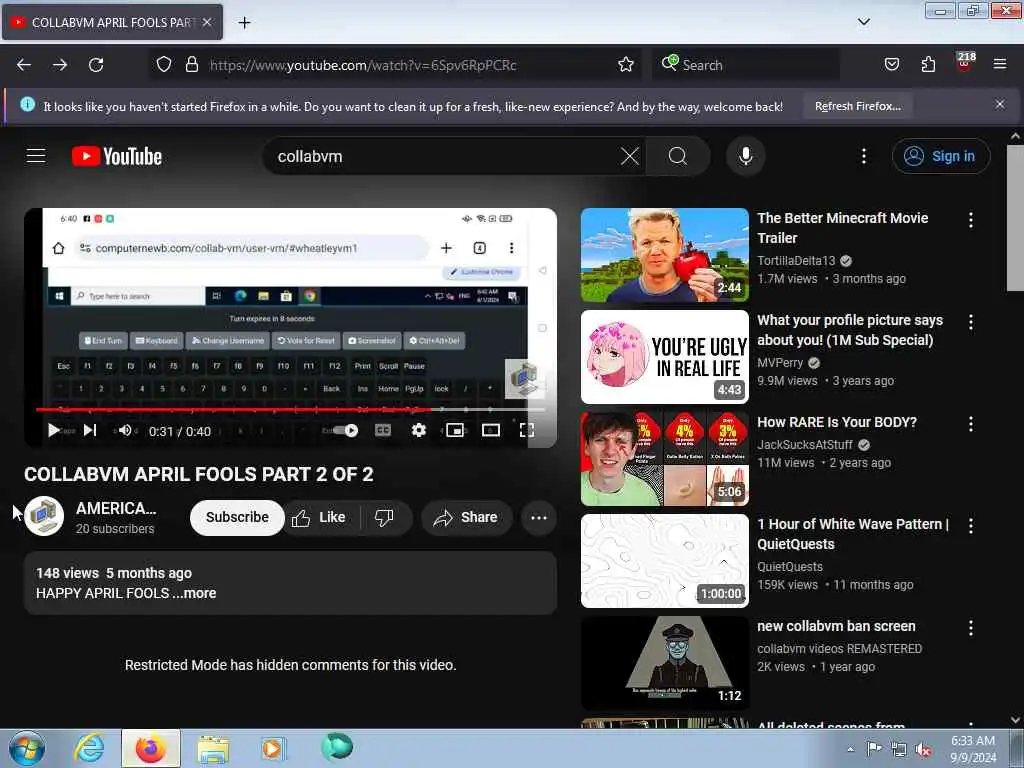
Task: Run the YouTube search with magnifier button
Action: [x=678, y=156]
